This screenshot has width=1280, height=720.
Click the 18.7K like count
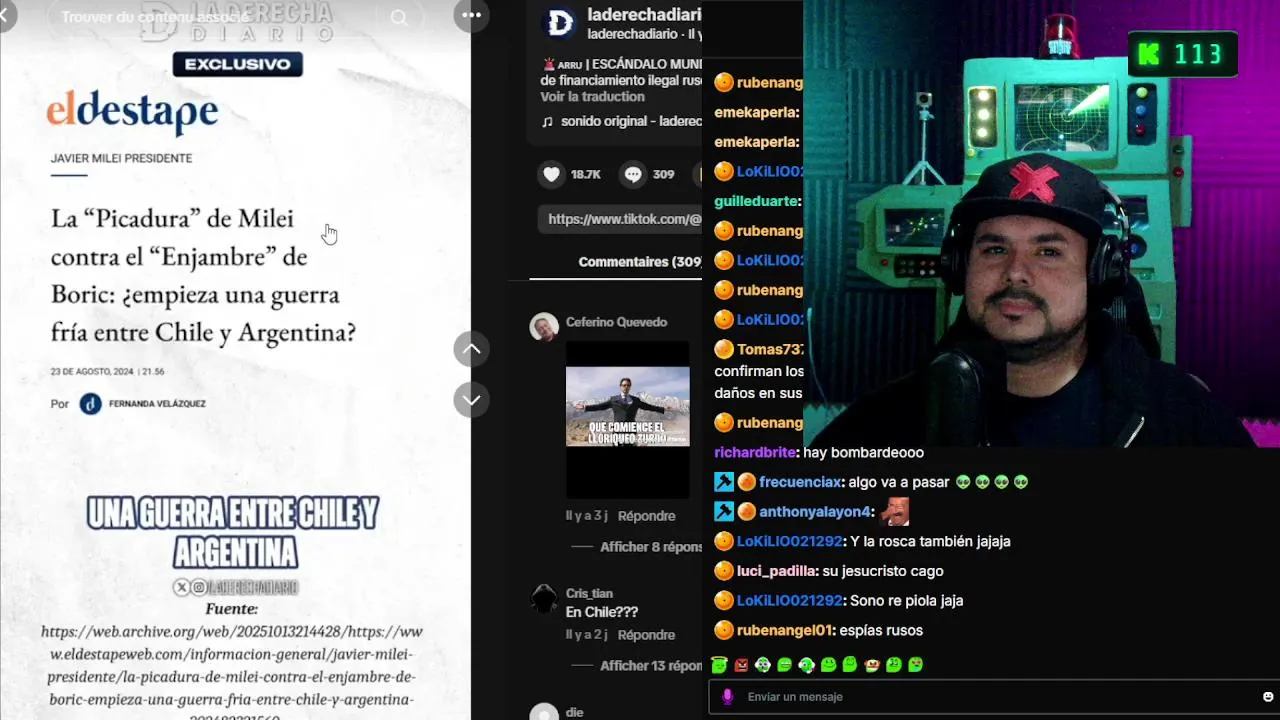[x=586, y=174]
